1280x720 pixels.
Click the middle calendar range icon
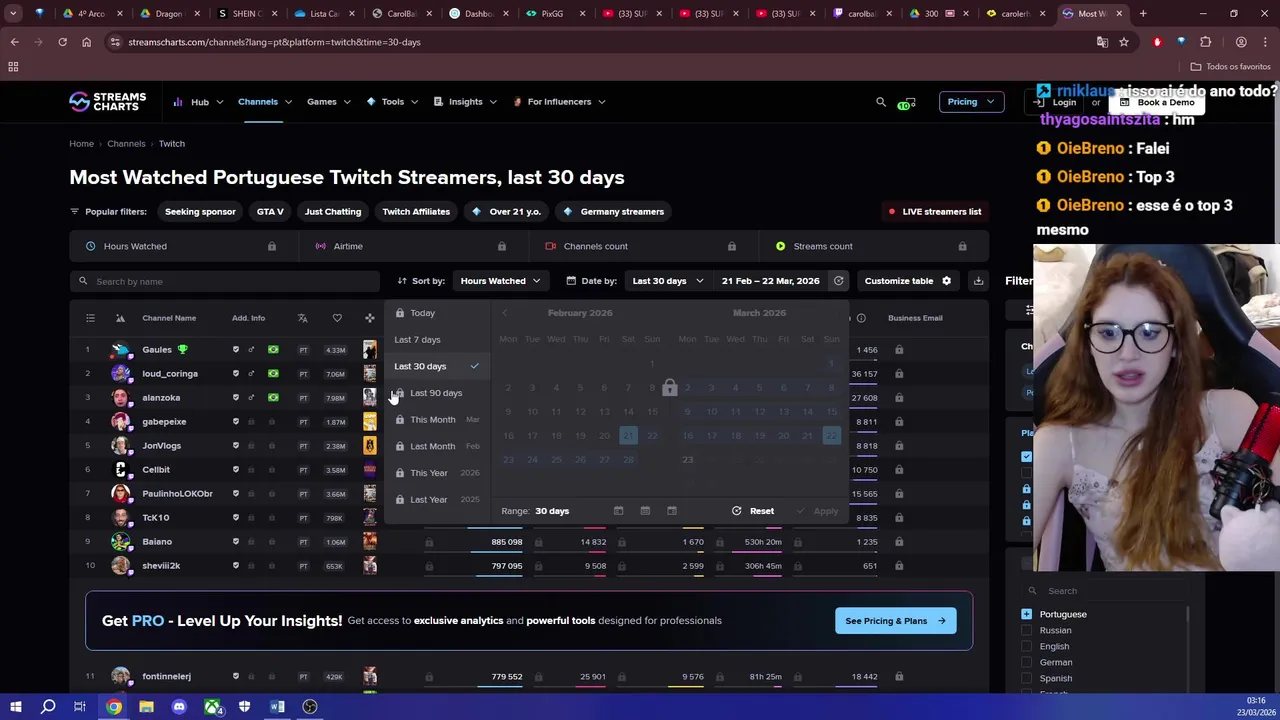coord(645,511)
